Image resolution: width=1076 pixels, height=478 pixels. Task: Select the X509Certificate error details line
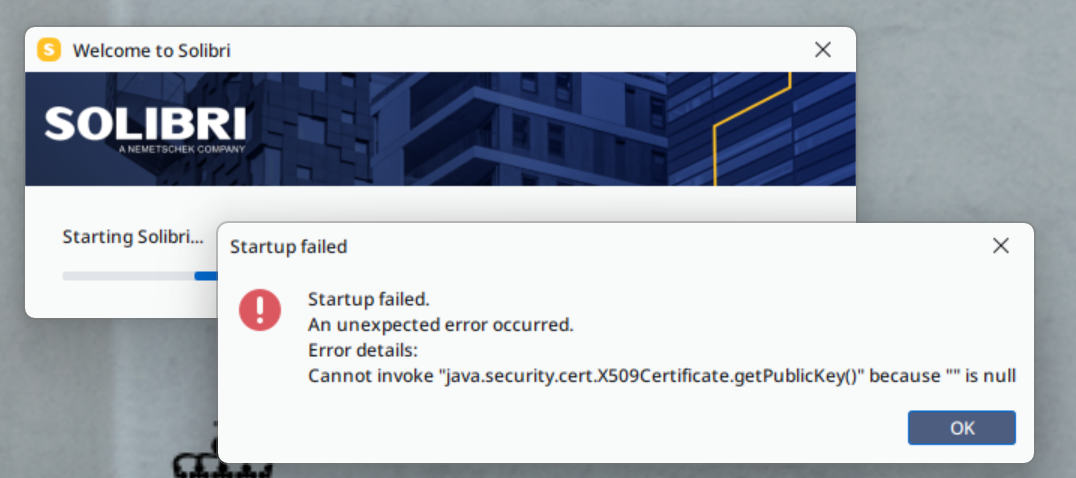point(662,376)
